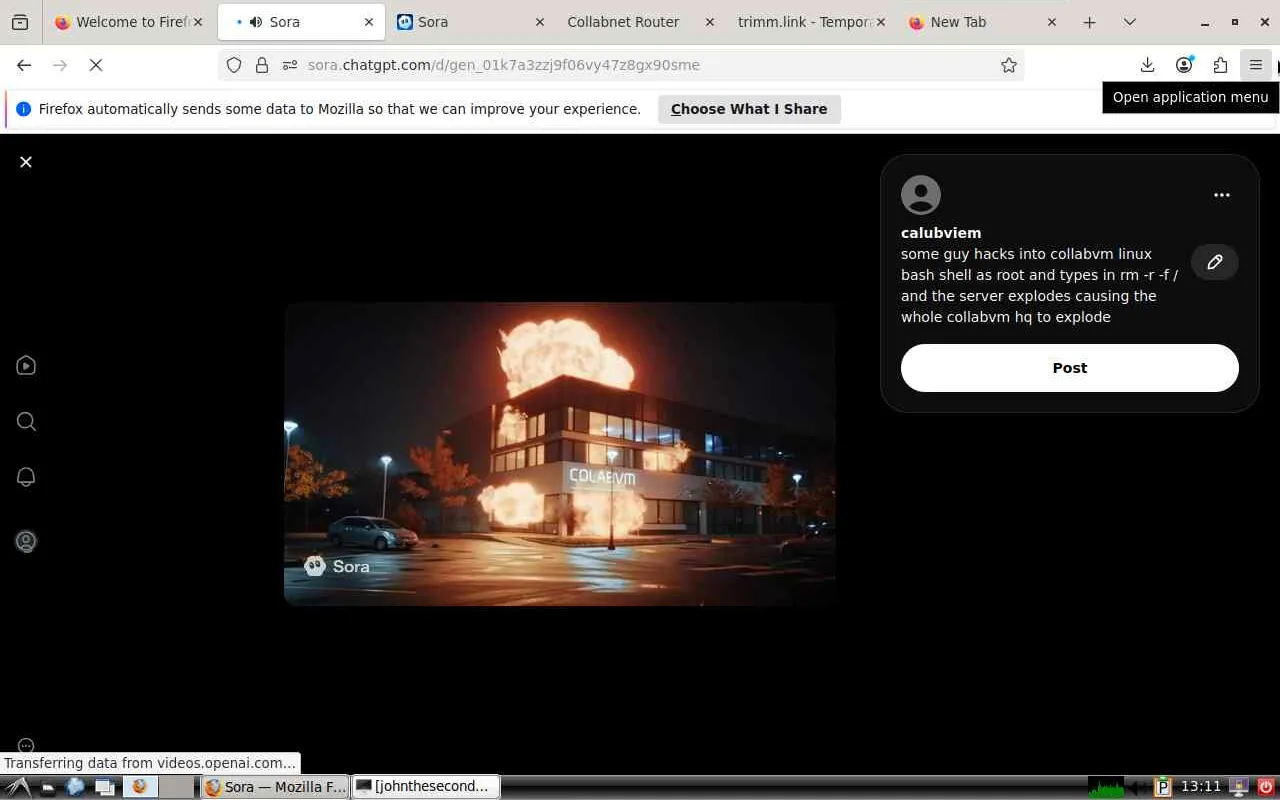Mute the playing Sora tab audio

[x=256, y=22]
